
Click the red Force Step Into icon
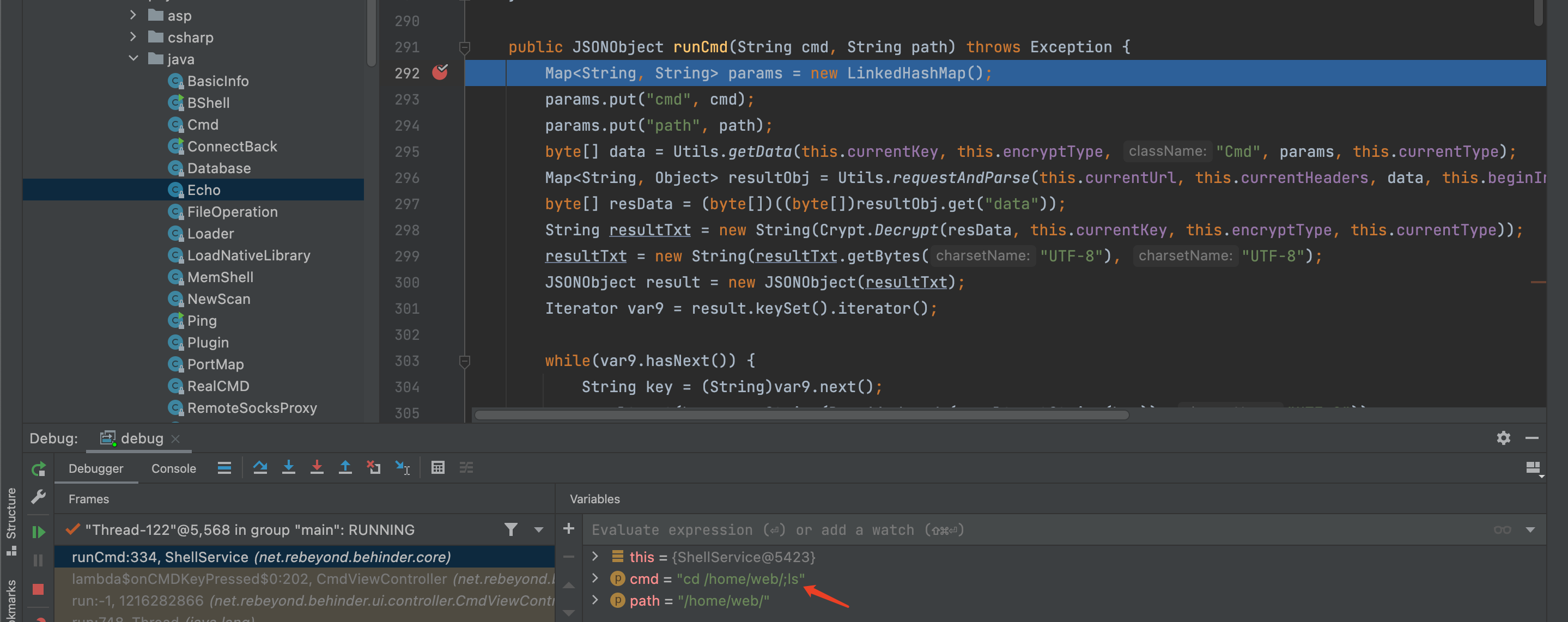tap(317, 467)
